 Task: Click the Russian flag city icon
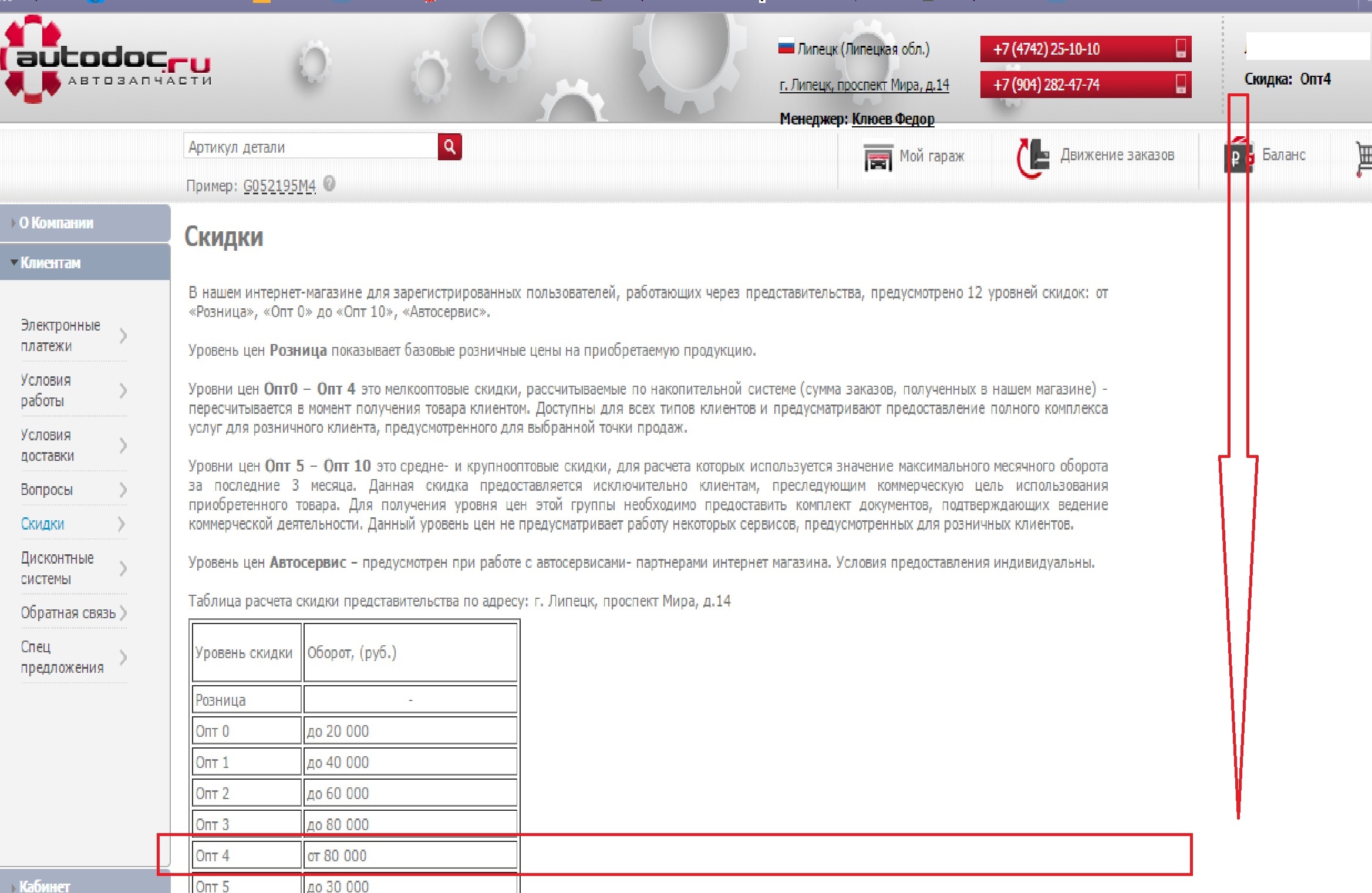[786, 47]
